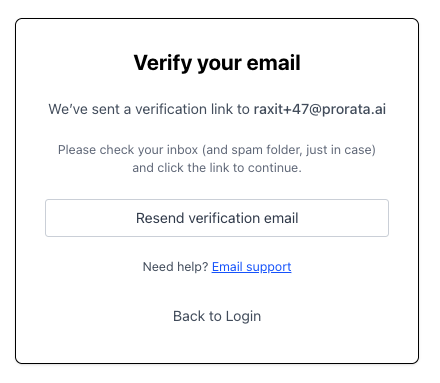This screenshot has width=440, height=383.
Task: Click the 'Please check your inbox' paragraph
Action: (x=217, y=159)
